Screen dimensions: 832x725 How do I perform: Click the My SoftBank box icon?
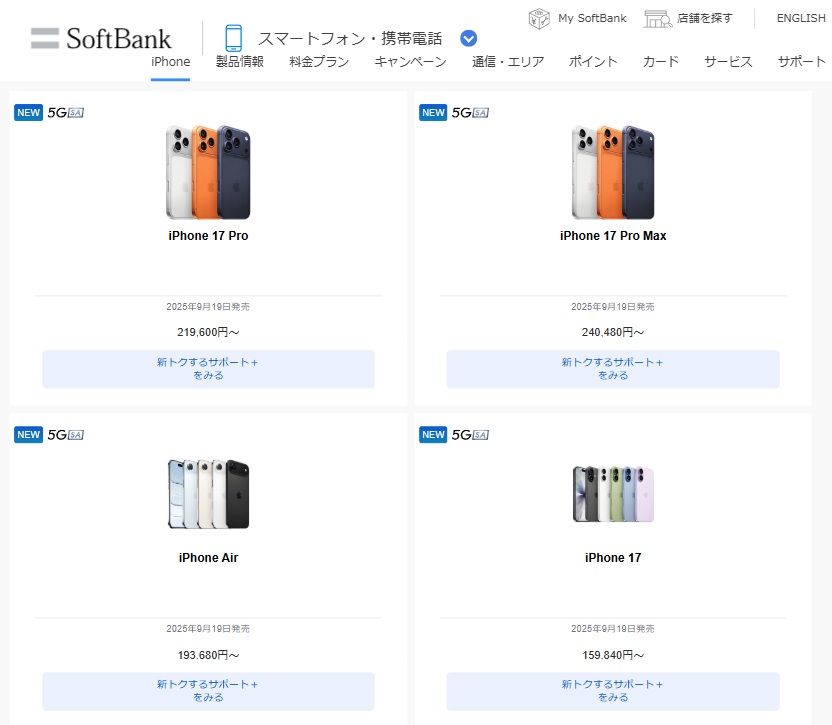click(x=539, y=18)
